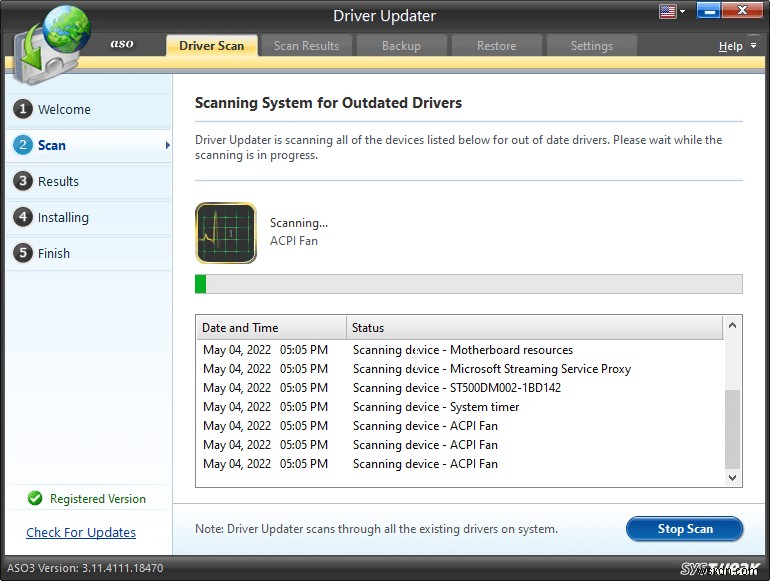Click step 1 Welcome number icon

tap(22, 109)
